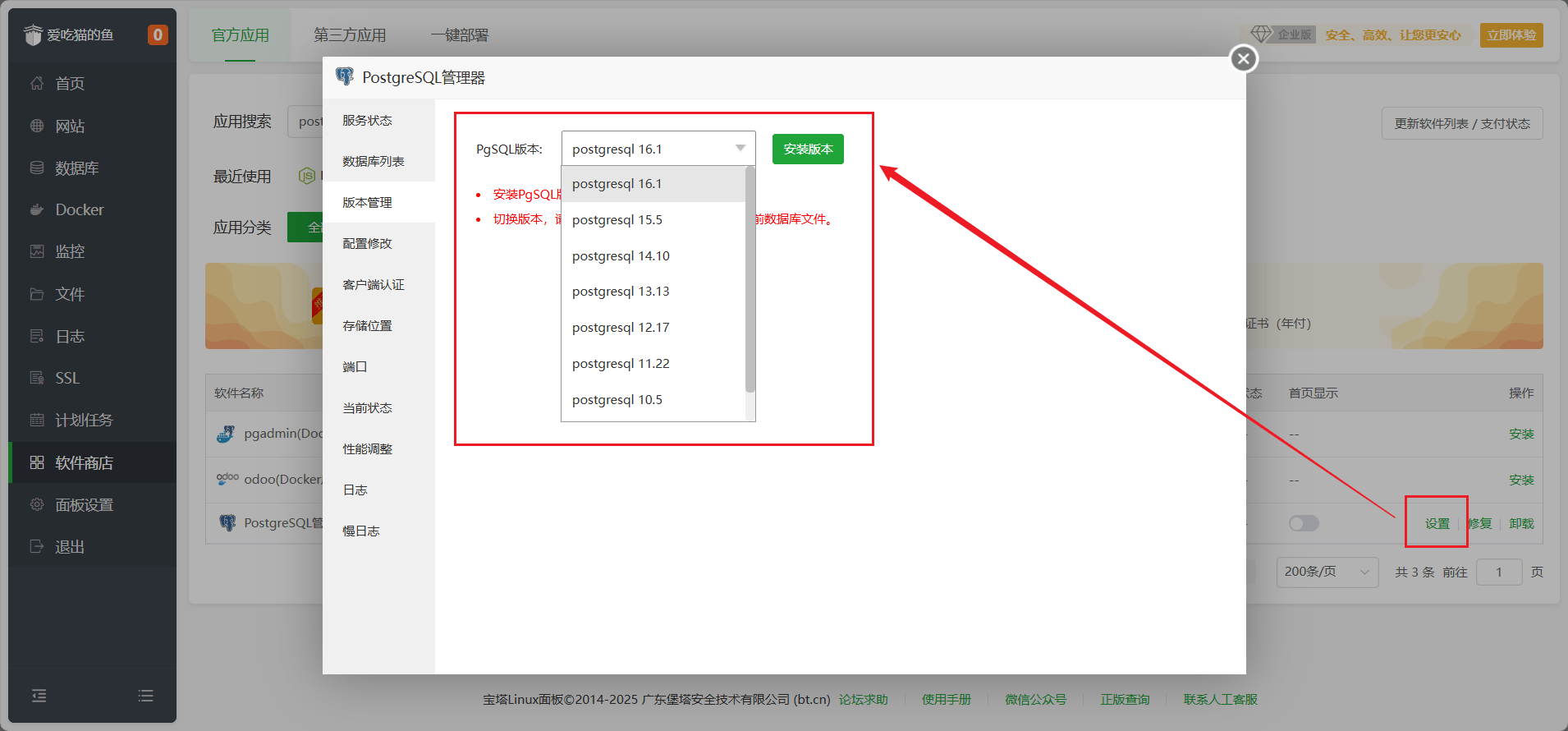Open the Docker icon in sidebar

pos(37,209)
